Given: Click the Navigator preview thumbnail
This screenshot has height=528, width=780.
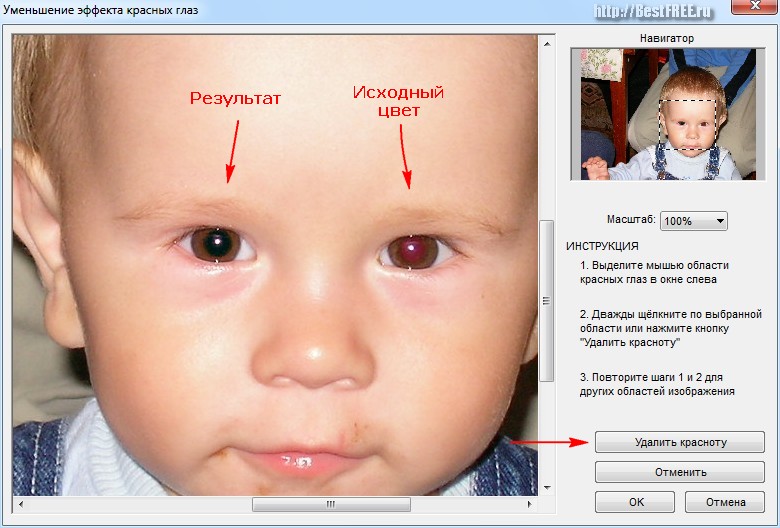Looking at the screenshot, I should click(668, 114).
